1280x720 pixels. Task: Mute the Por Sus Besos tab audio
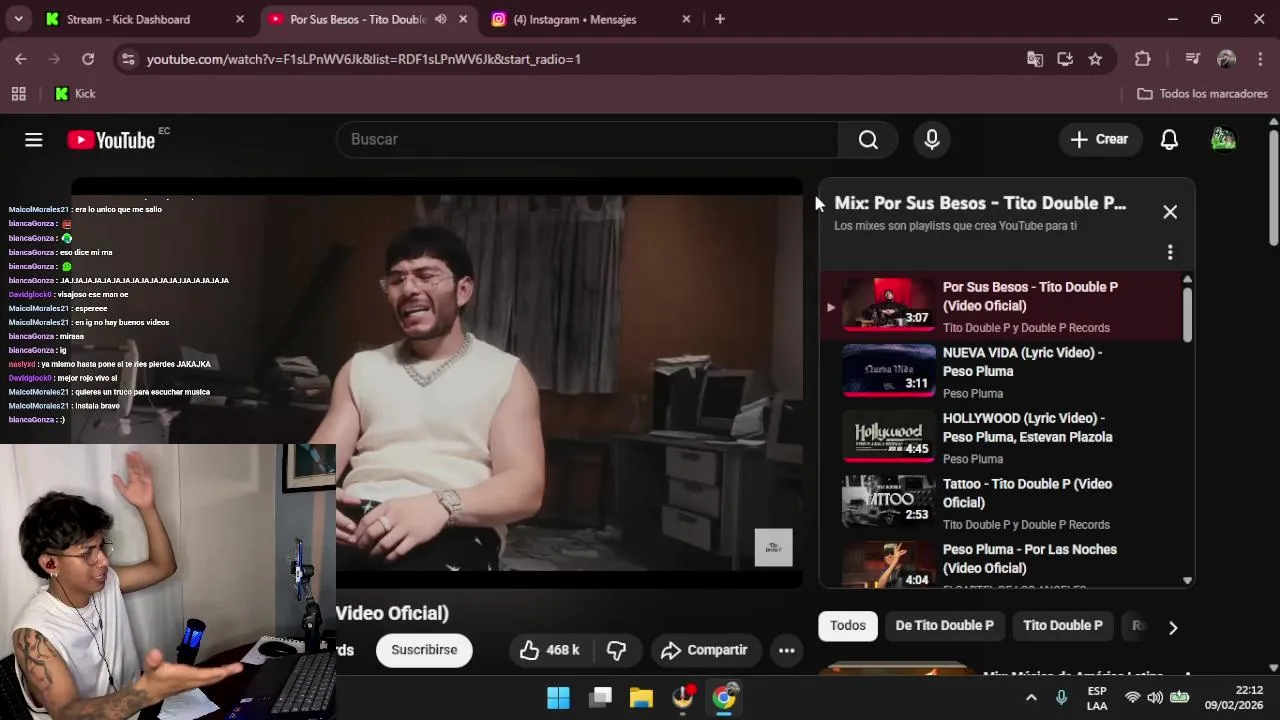[x=440, y=19]
